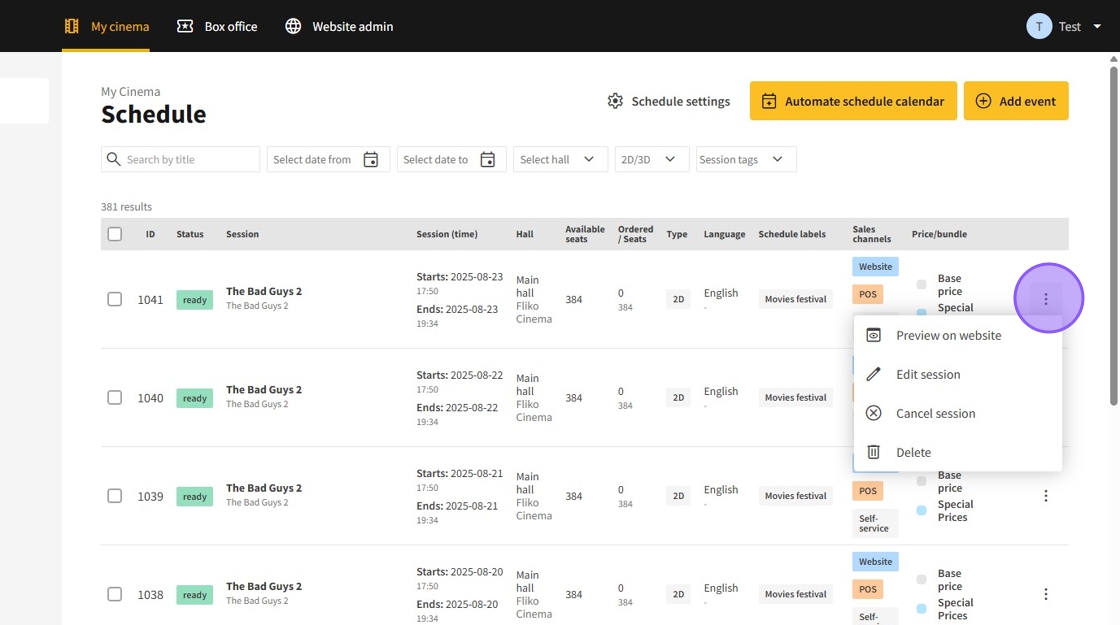Choose Edit session from context menu
The width and height of the screenshot is (1120, 625).
(x=927, y=374)
